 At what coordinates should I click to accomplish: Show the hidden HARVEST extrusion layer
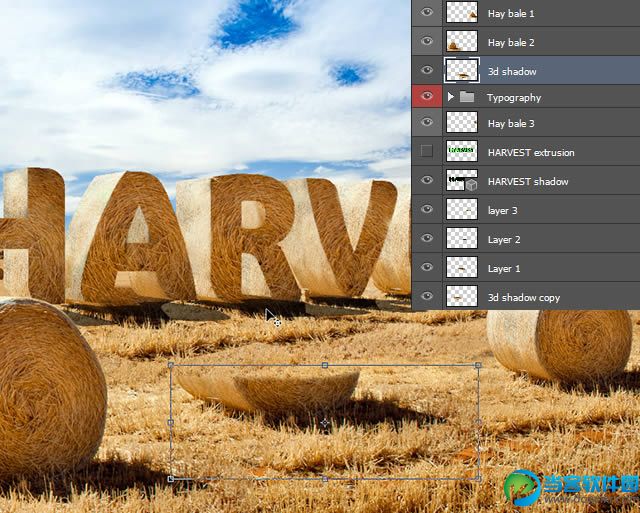(x=427, y=151)
